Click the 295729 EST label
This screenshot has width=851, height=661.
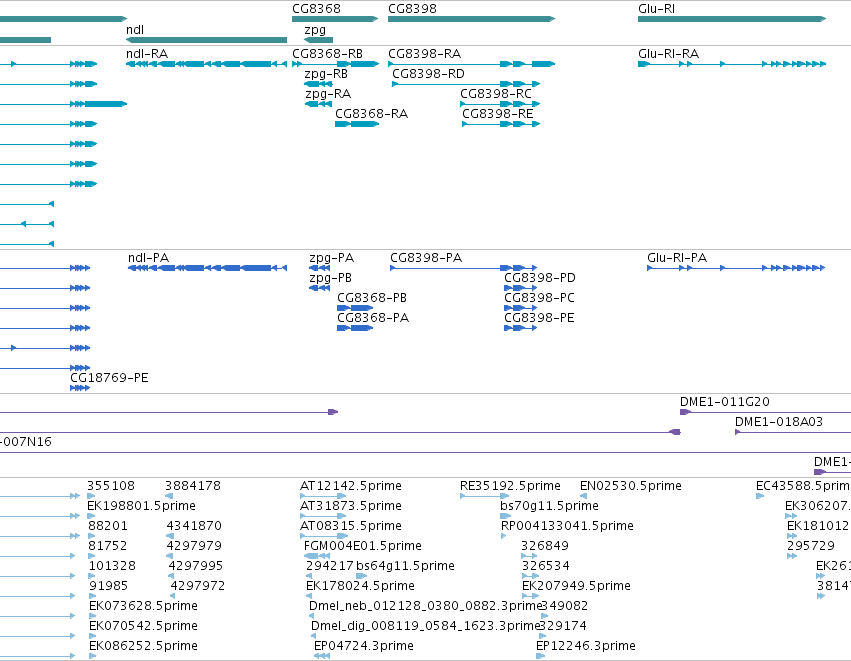coord(811,546)
